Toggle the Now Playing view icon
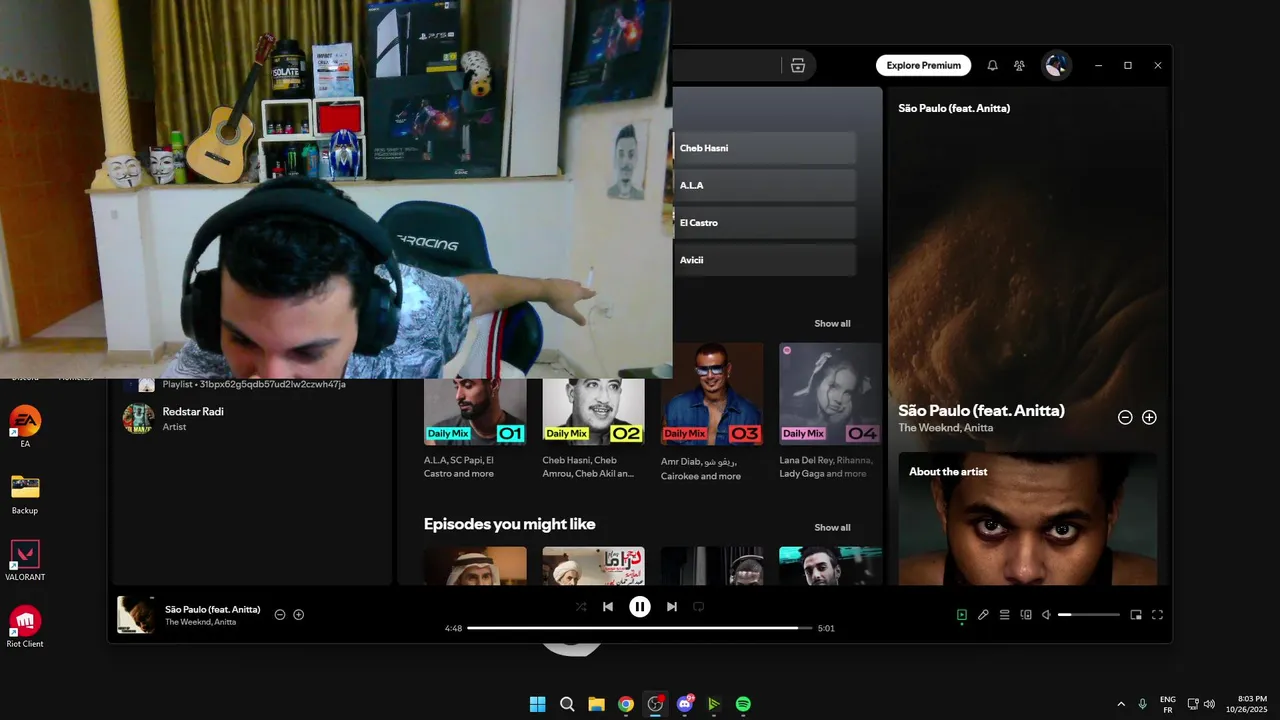Screen dimensions: 1280x720 click(x=962, y=615)
